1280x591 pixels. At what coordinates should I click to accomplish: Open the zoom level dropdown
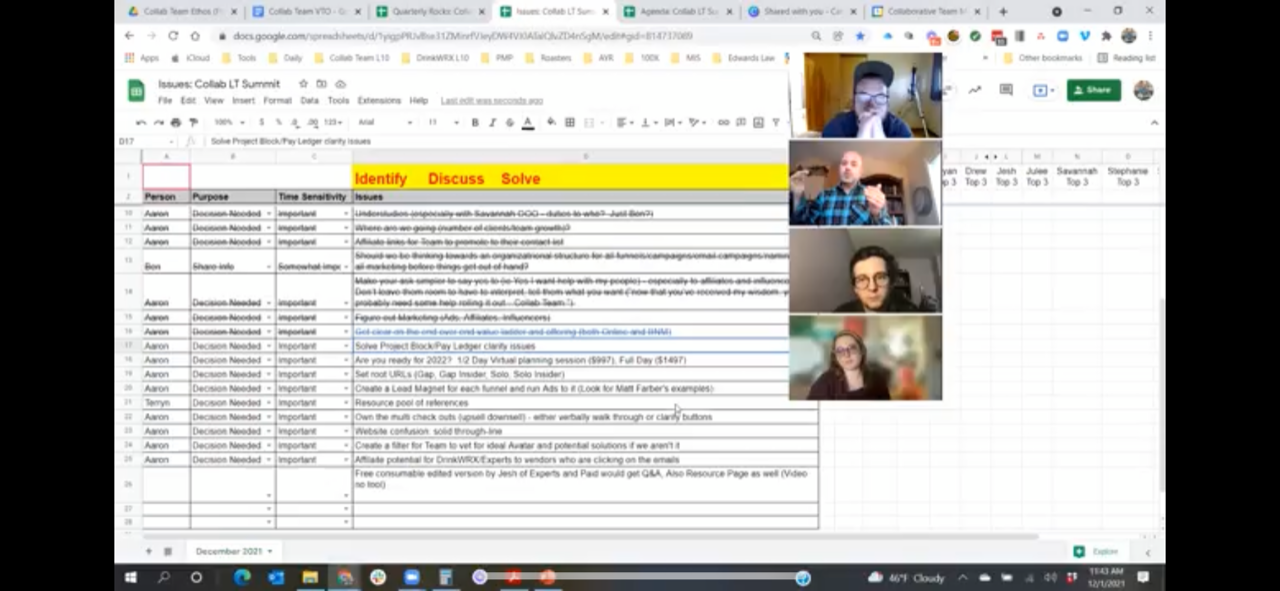tap(229, 123)
